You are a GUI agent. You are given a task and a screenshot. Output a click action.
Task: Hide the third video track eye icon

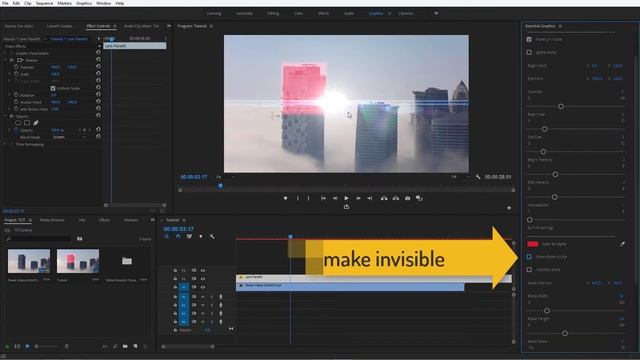pos(202,287)
